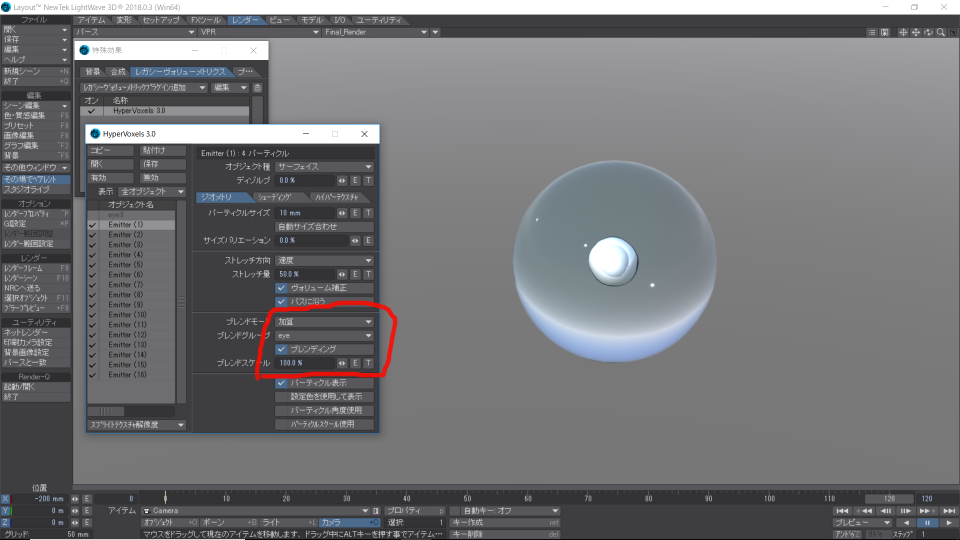Open the 表示 全オブジェクト dropdown
This screenshot has width=960, height=540.
pos(152,192)
